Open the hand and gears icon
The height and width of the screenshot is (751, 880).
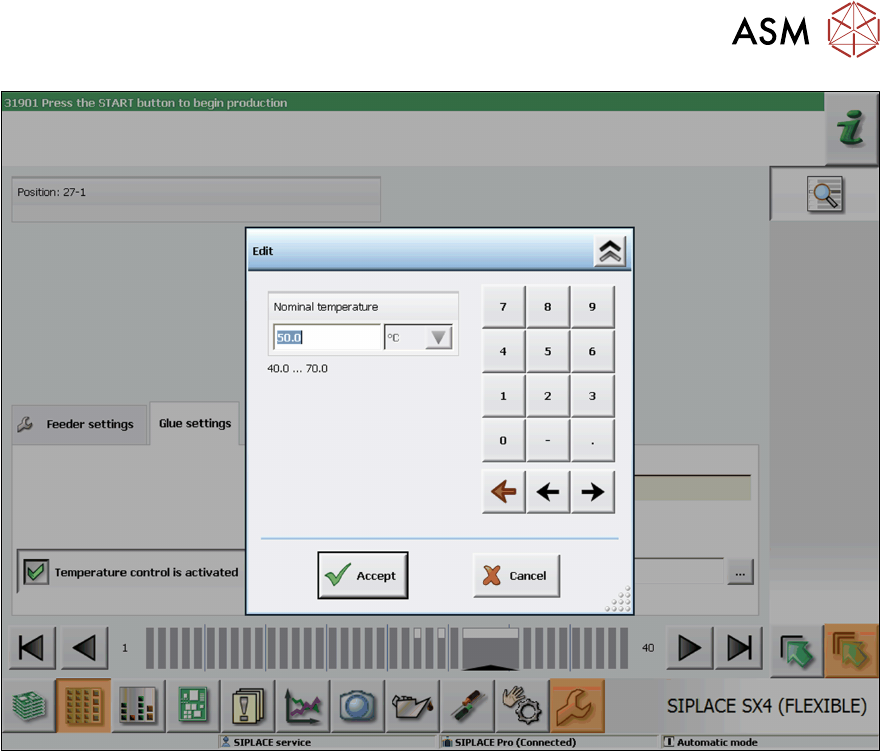[522, 706]
